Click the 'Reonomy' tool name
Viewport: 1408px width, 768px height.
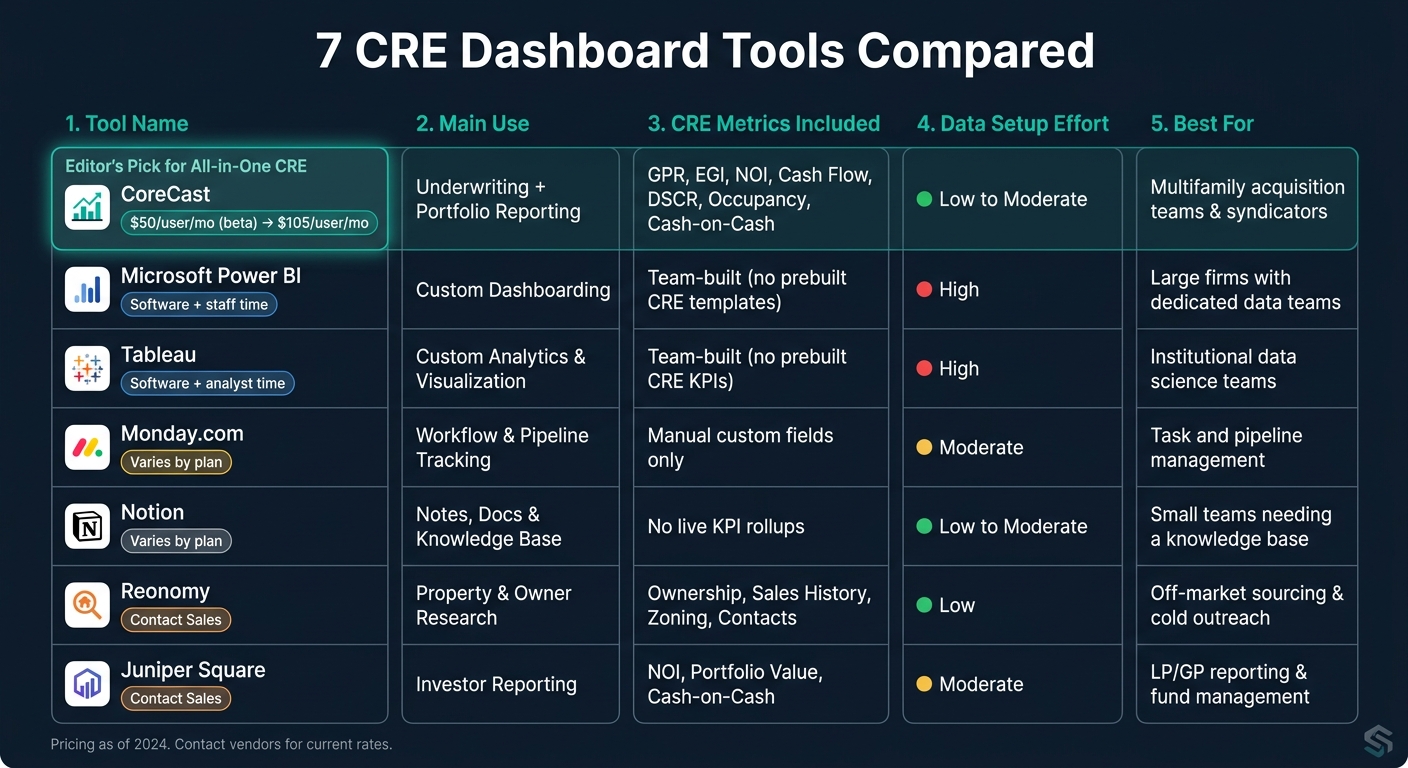[165, 591]
